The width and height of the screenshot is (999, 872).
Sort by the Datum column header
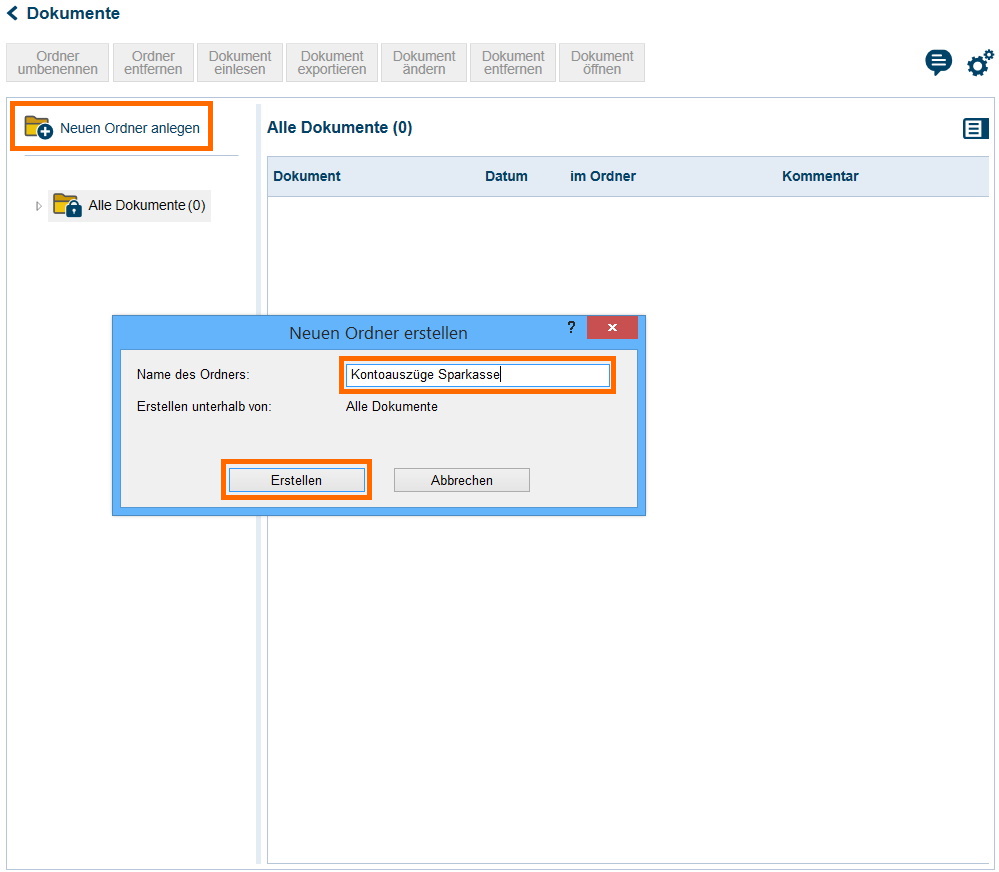506,176
